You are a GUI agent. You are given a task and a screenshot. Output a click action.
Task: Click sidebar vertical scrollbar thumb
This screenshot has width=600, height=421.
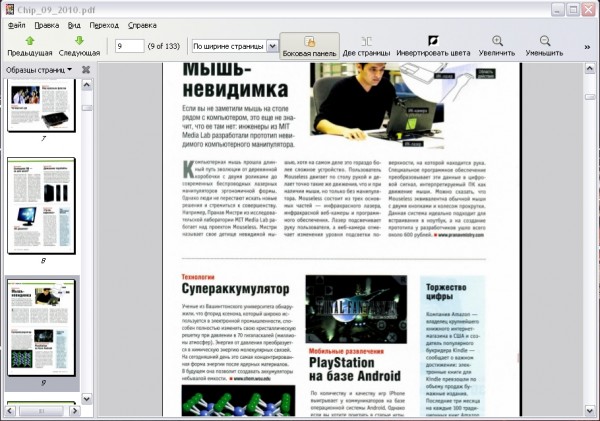(87, 108)
